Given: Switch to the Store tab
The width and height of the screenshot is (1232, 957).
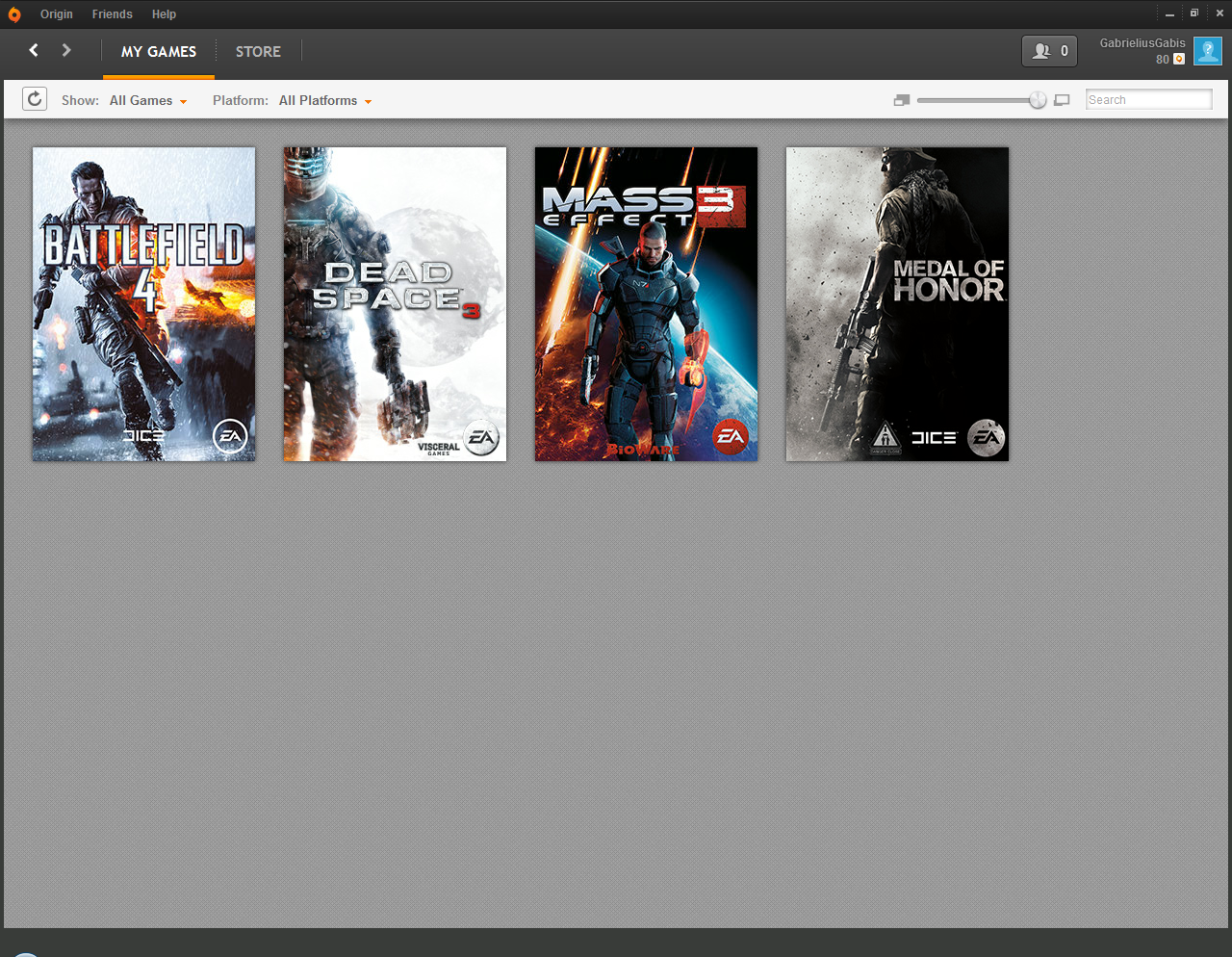Looking at the screenshot, I should coord(258,52).
